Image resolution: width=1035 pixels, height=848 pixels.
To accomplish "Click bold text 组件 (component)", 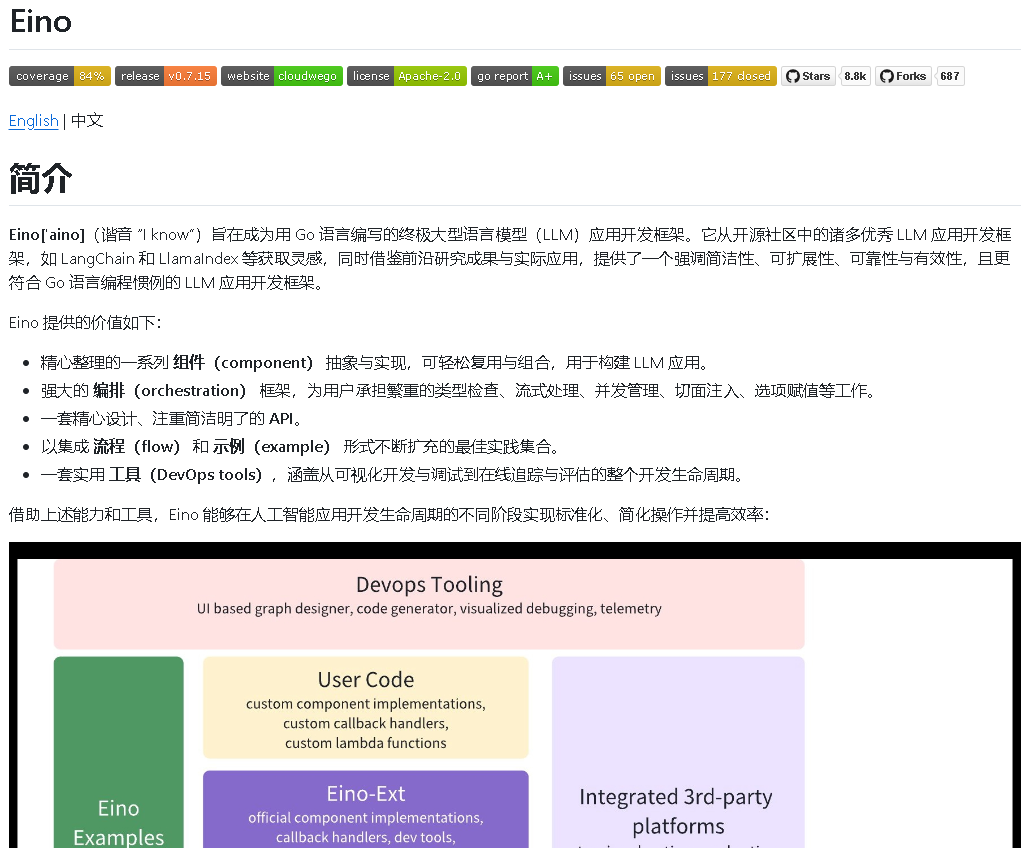I will [x=243, y=362].
